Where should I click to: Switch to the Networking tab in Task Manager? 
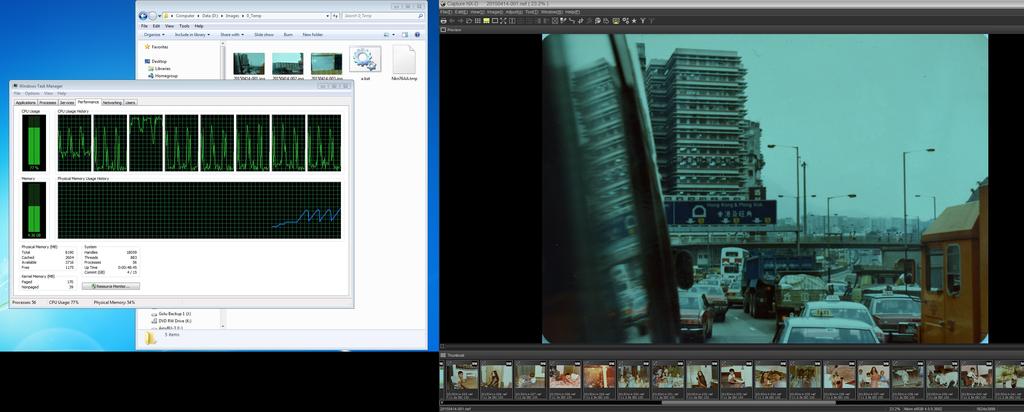(x=112, y=102)
